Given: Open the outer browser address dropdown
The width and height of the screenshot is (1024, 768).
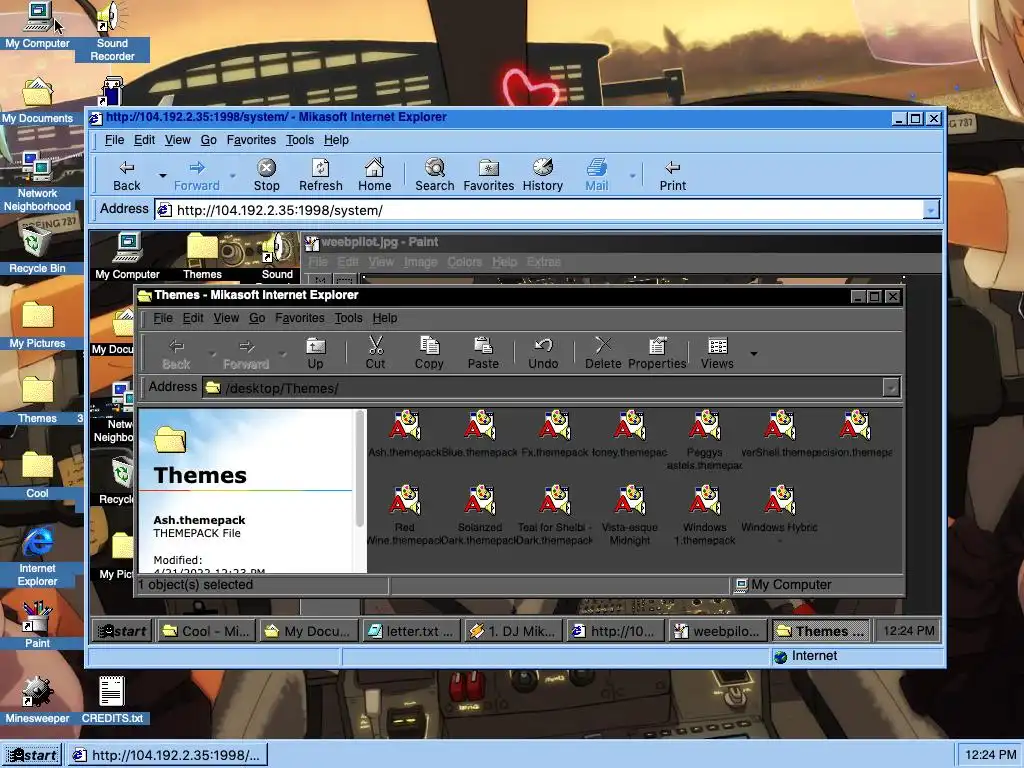Looking at the screenshot, I should [931, 210].
